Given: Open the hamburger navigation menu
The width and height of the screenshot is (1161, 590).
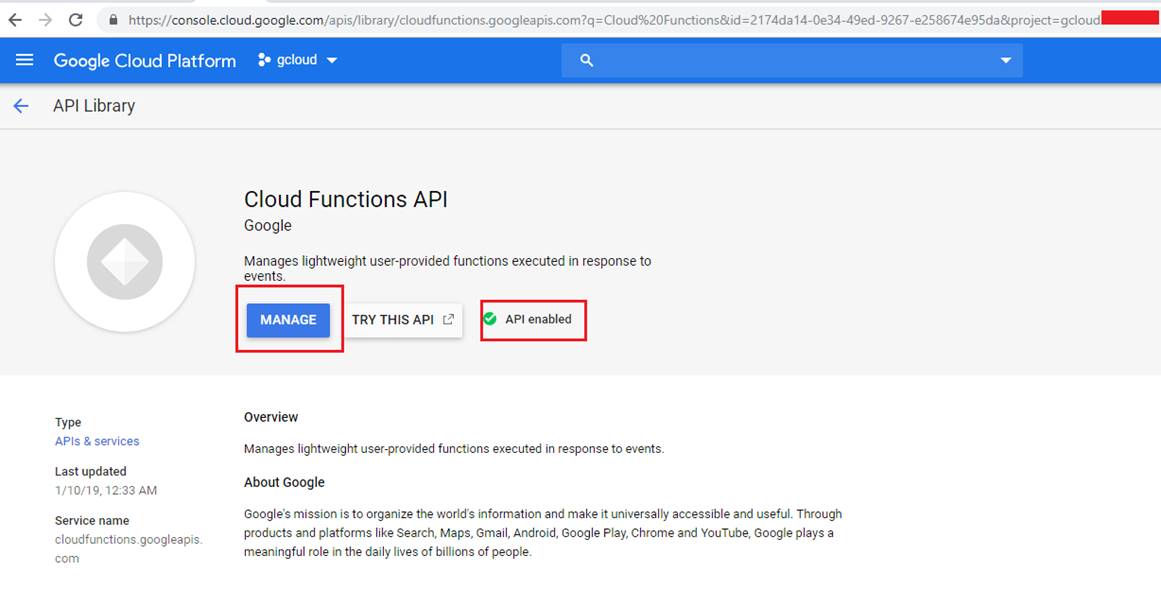Looking at the screenshot, I should 24,60.
